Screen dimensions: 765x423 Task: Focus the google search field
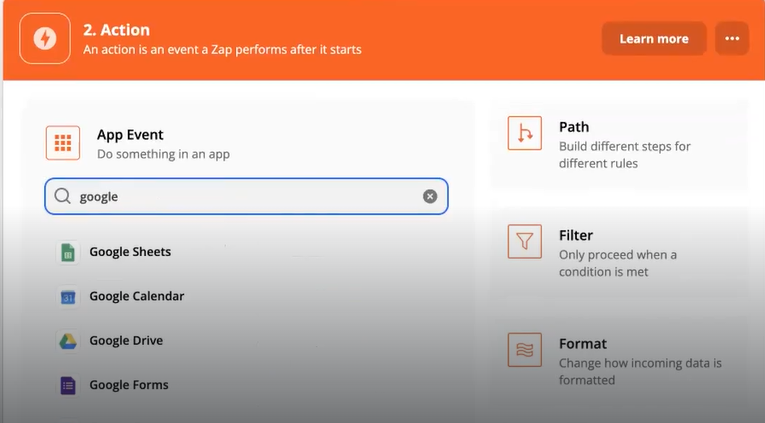[x=246, y=196]
